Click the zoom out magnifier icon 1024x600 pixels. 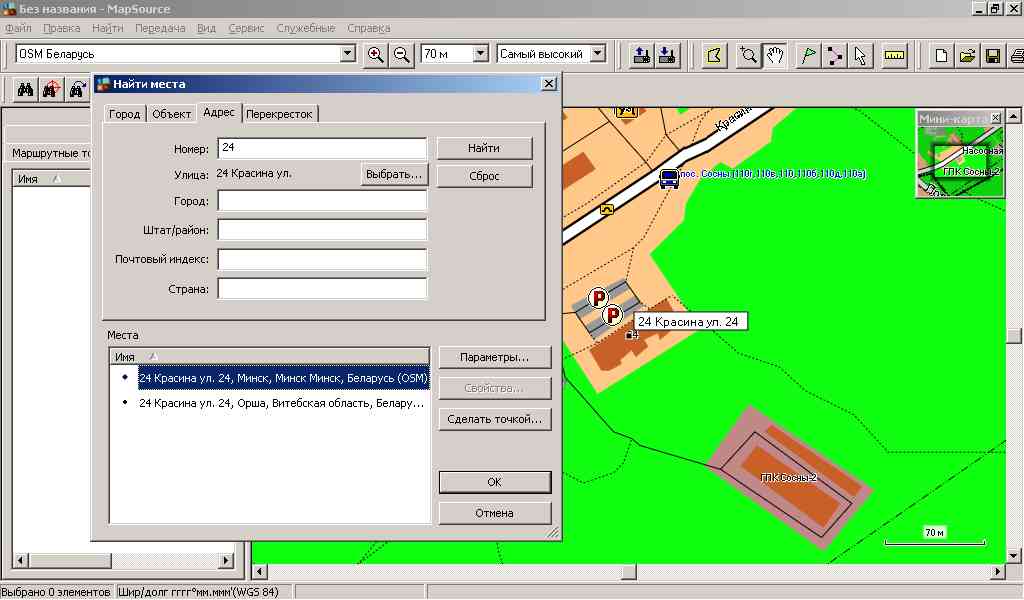pyautogui.click(x=402, y=55)
